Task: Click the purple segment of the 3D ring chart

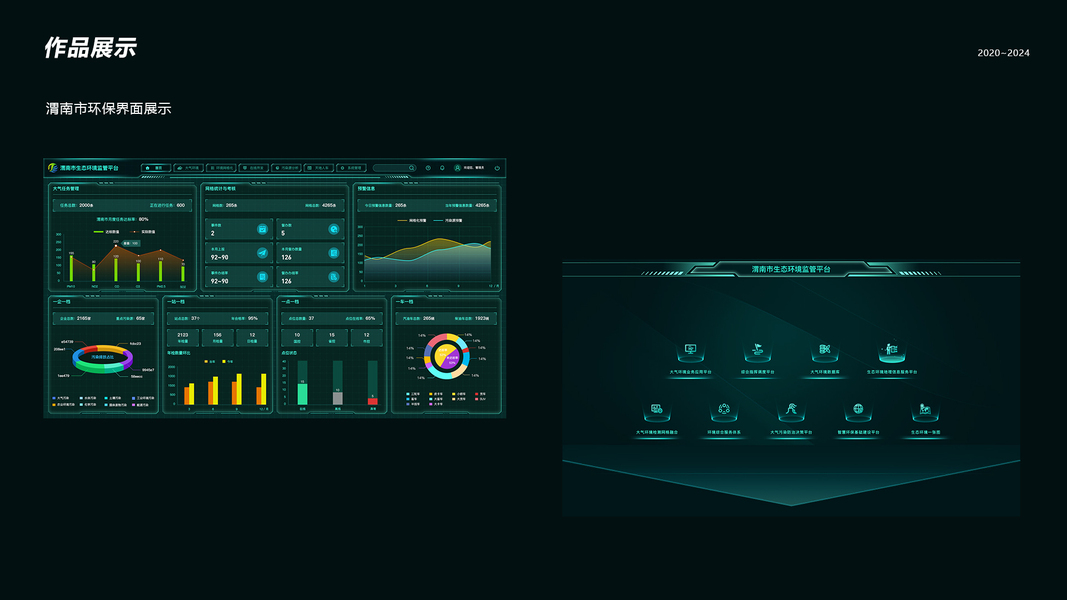Action: tap(127, 360)
